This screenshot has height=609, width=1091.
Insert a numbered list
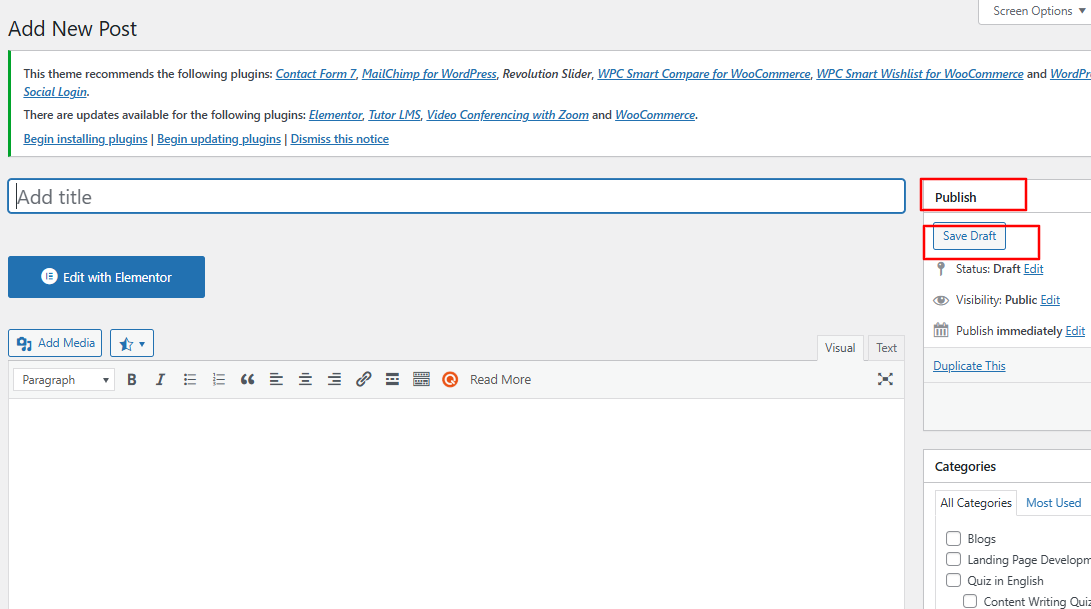pos(219,380)
